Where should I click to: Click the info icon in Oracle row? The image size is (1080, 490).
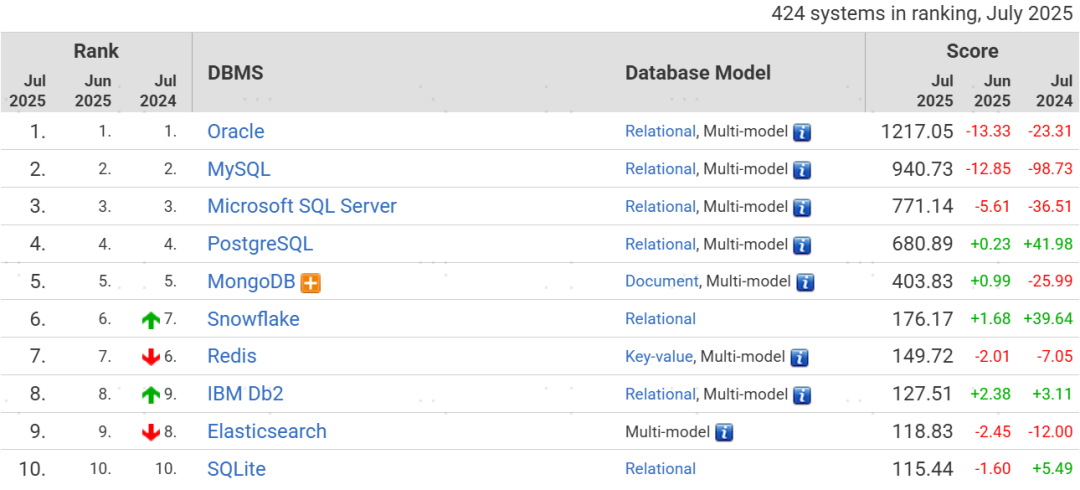point(802,132)
